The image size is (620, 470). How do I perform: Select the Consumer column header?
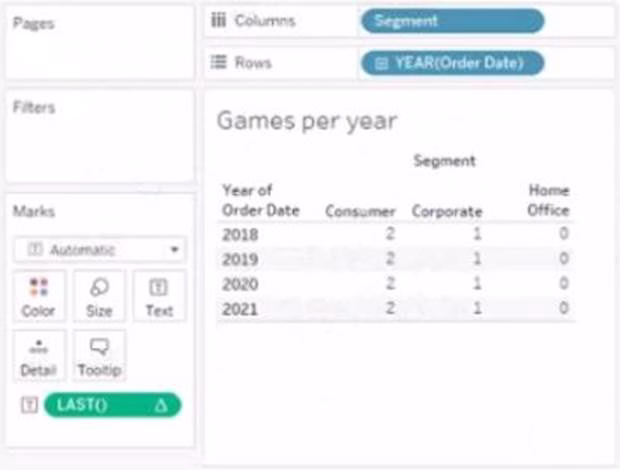[x=355, y=211]
